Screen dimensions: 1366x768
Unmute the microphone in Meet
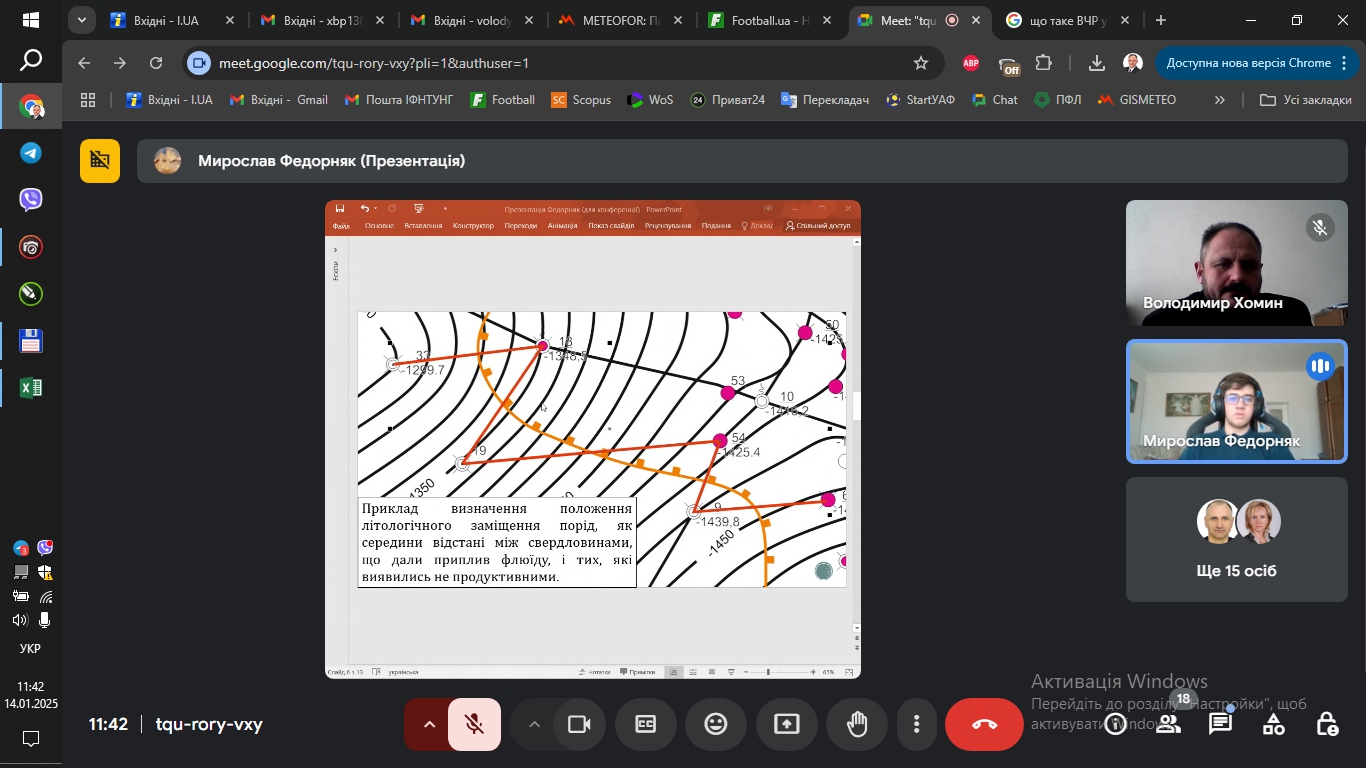[475, 724]
